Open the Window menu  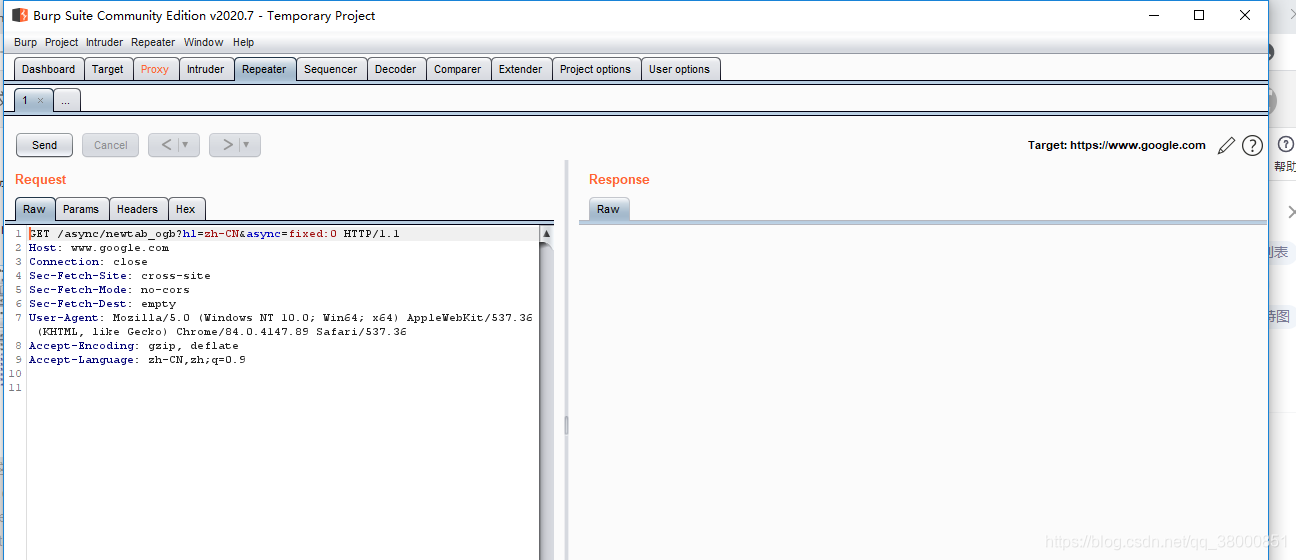coord(203,42)
